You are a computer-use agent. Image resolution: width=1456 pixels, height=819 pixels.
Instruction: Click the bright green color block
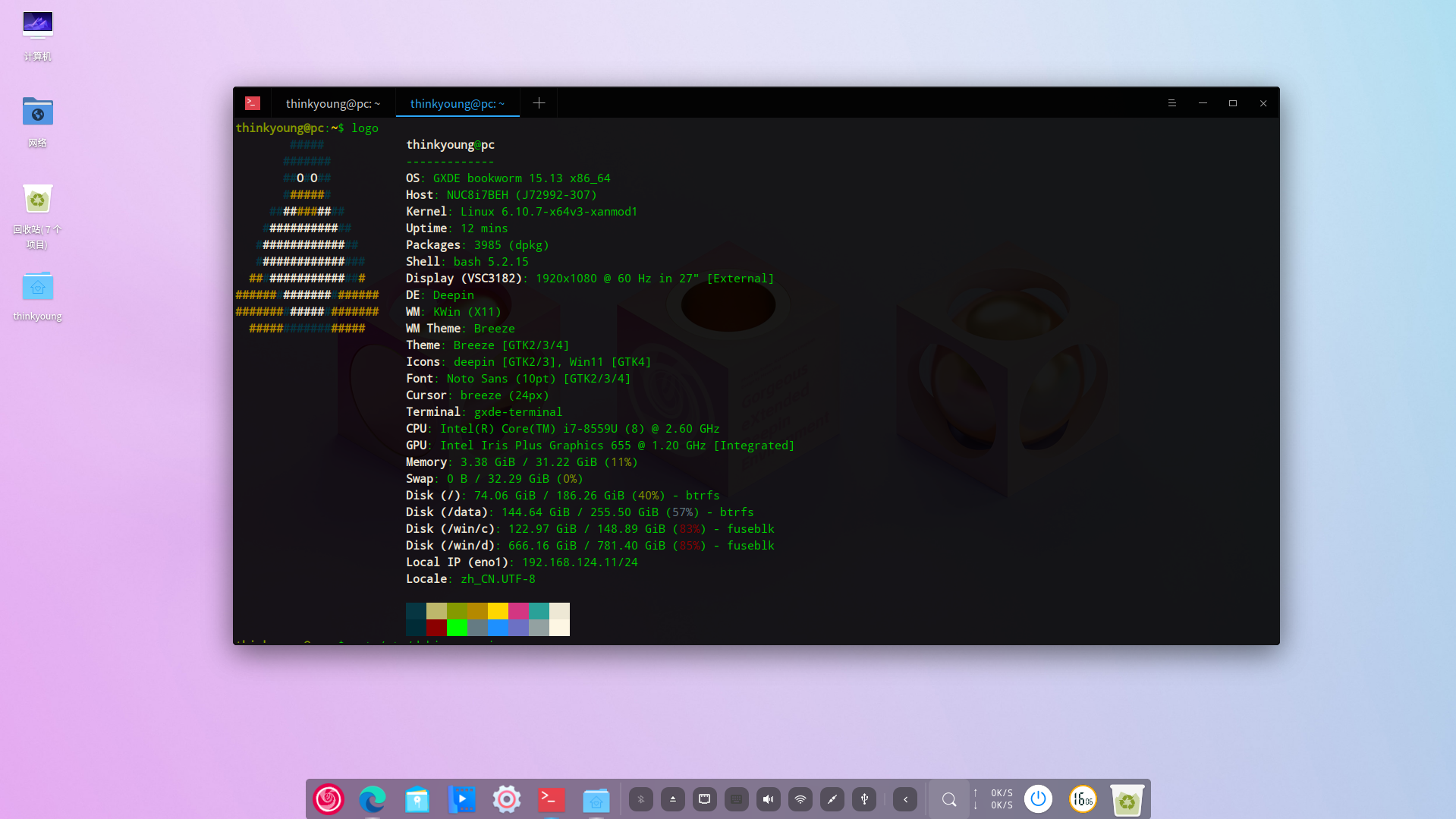[x=457, y=628]
